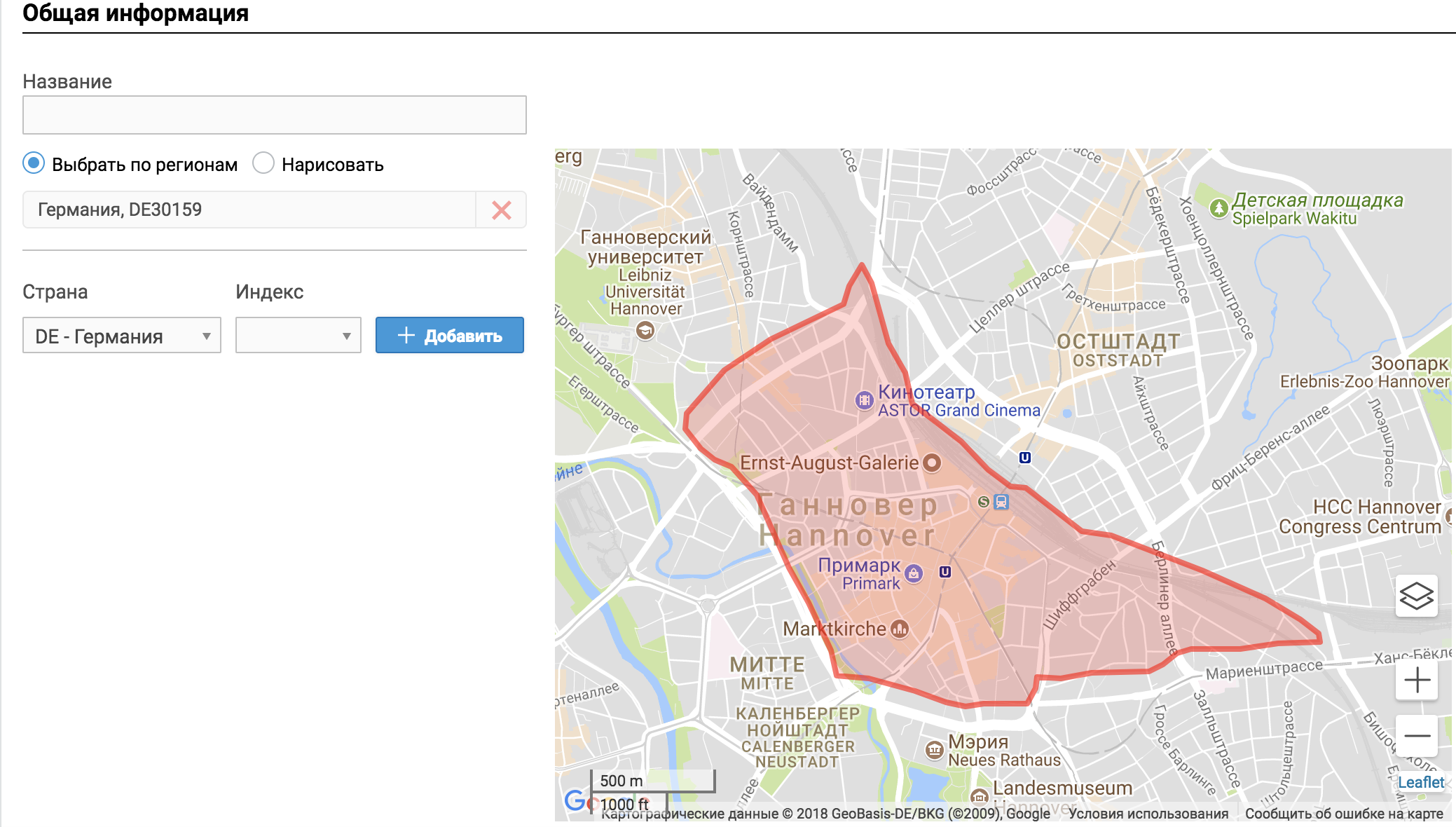This screenshot has height=827, width=1456.
Task: Remove the Германия, DE30159 region entry
Action: (501, 210)
